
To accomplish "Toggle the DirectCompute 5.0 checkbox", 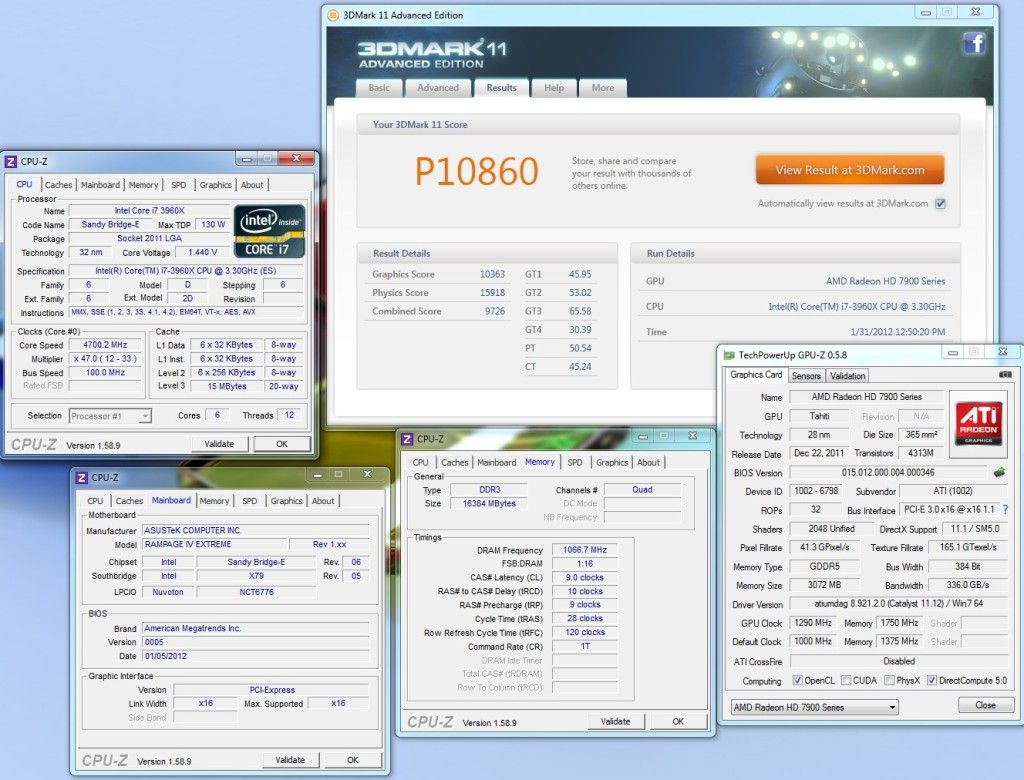I will pyautogui.click(x=931, y=680).
